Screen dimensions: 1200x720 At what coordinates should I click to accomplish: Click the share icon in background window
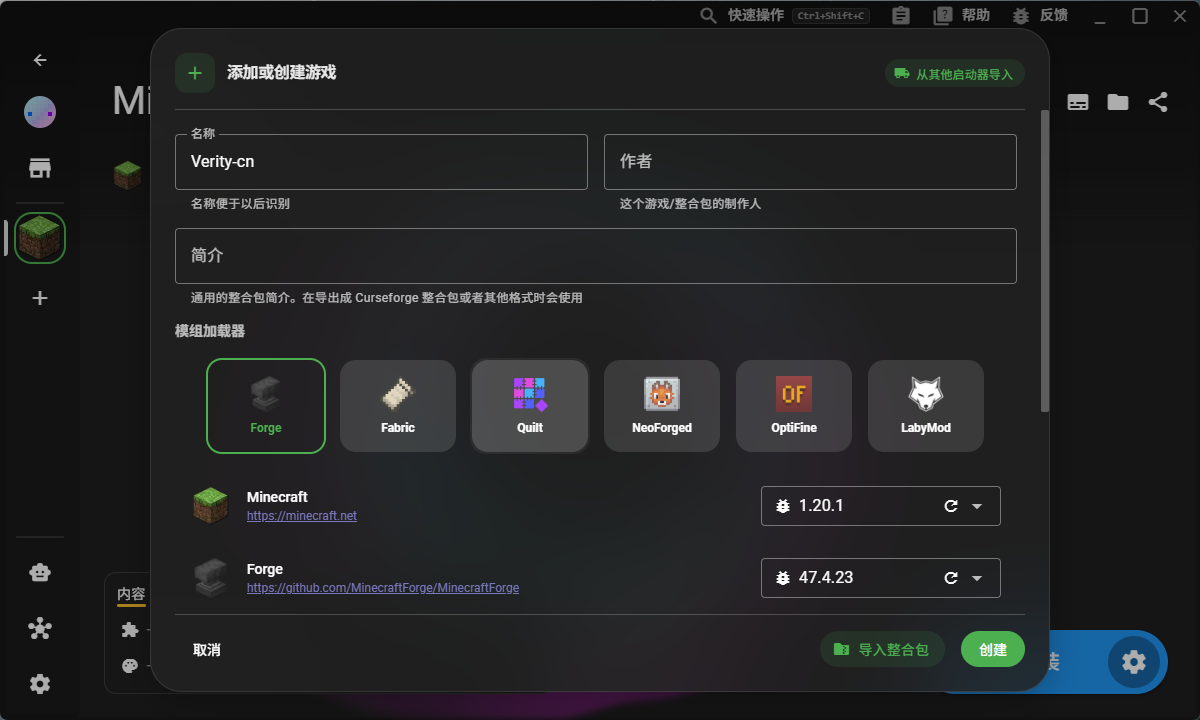pos(1158,102)
